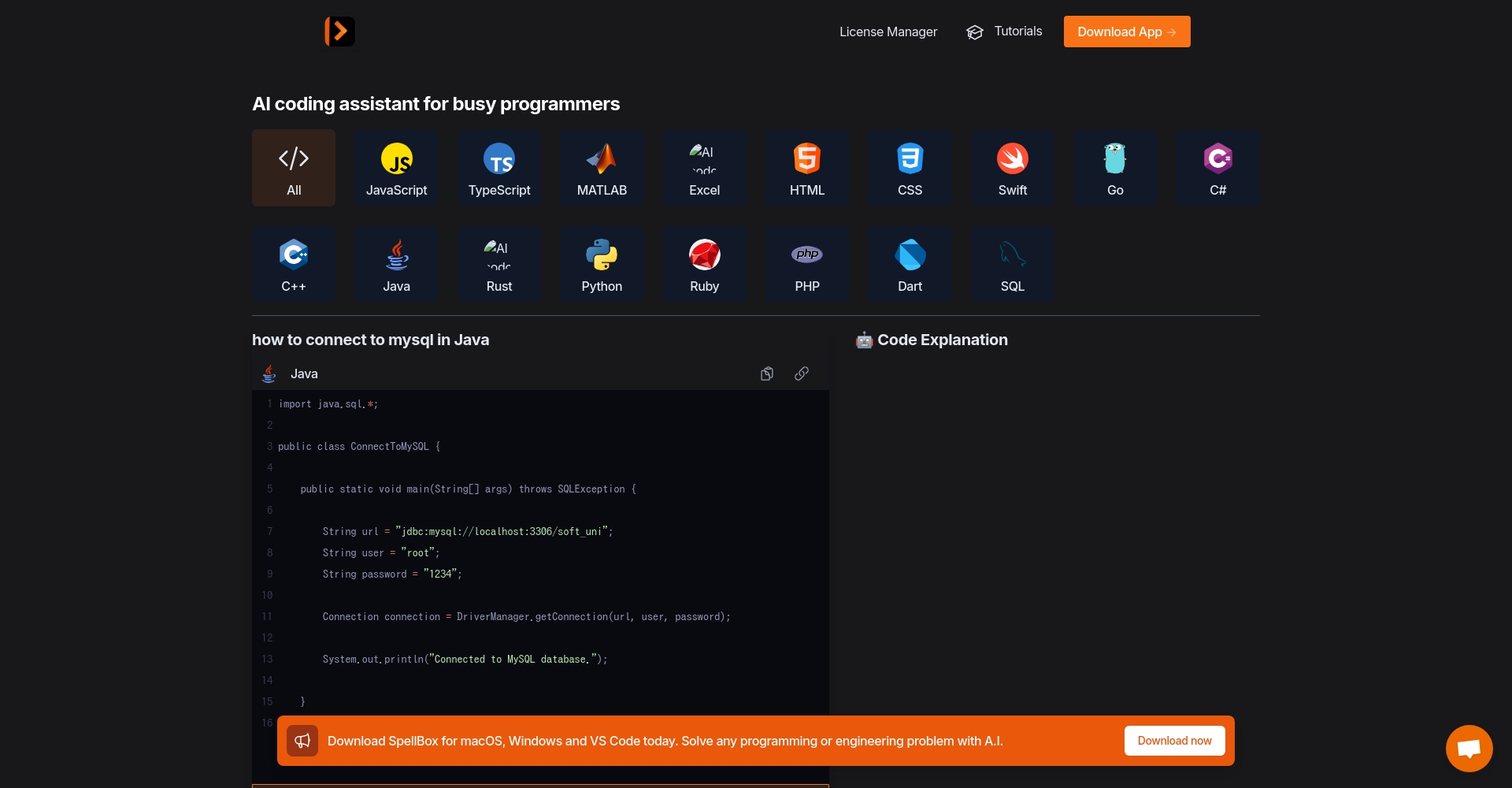Select the Dart language tile
1512x788 pixels.
pyautogui.click(x=910, y=265)
